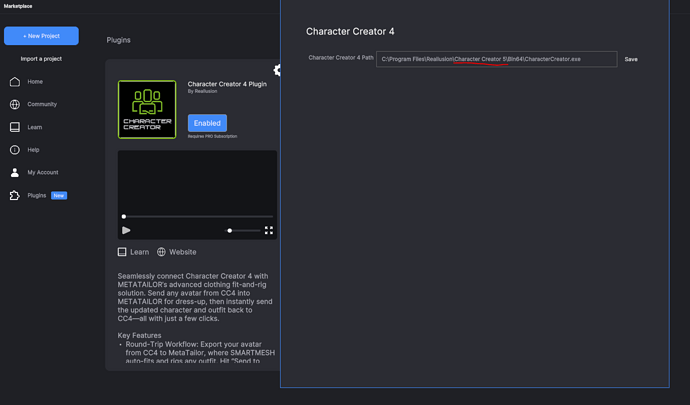Open the Plugins sidebar item
The height and width of the screenshot is (405, 690).
tap(37, 195)
